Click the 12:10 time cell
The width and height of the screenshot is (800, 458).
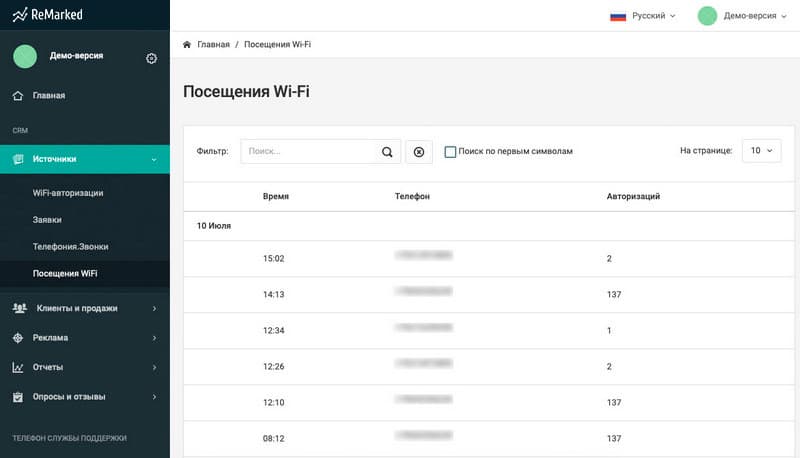pos(273,402)
